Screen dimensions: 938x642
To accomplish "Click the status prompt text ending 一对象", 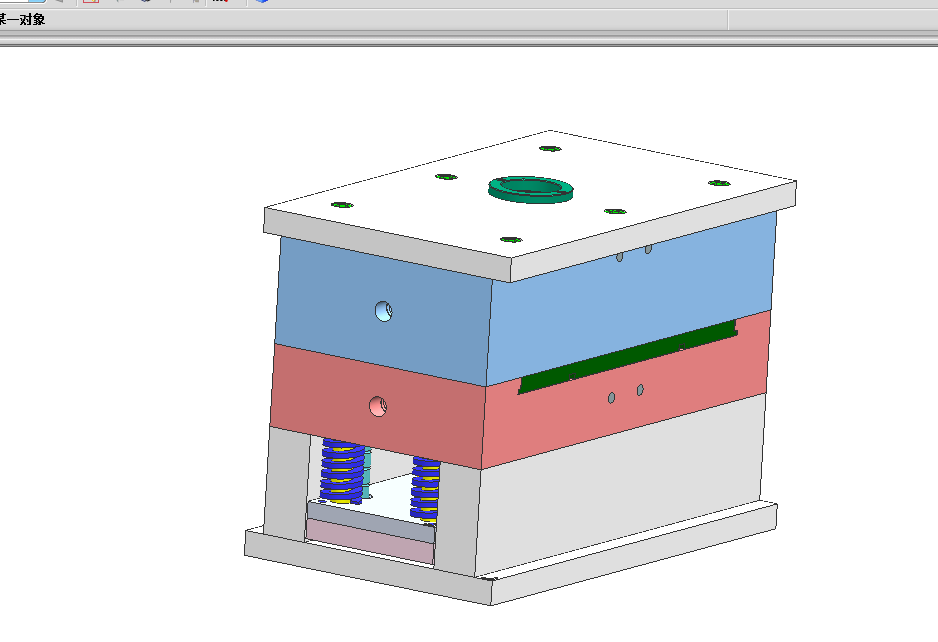I will 22,20.
